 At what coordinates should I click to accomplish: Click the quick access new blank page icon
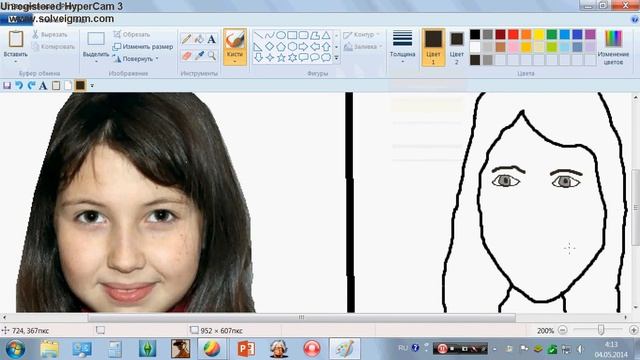[68, 85]
